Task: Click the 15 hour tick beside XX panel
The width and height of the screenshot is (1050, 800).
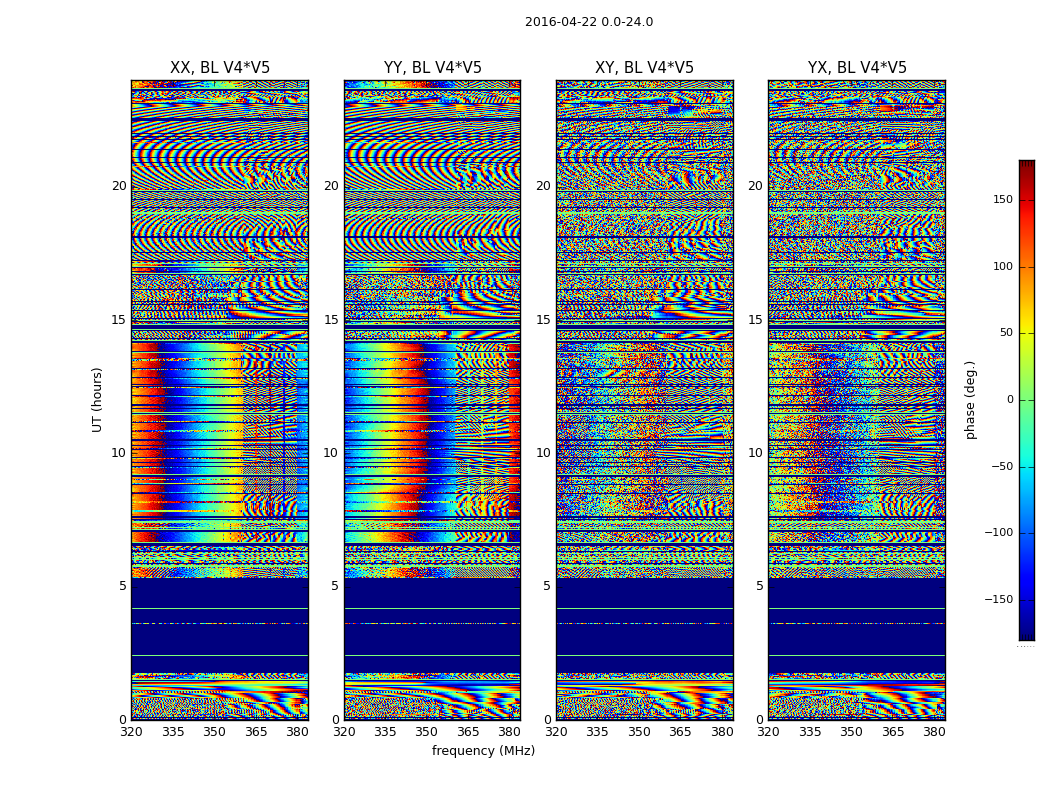Action: (119, 320)
